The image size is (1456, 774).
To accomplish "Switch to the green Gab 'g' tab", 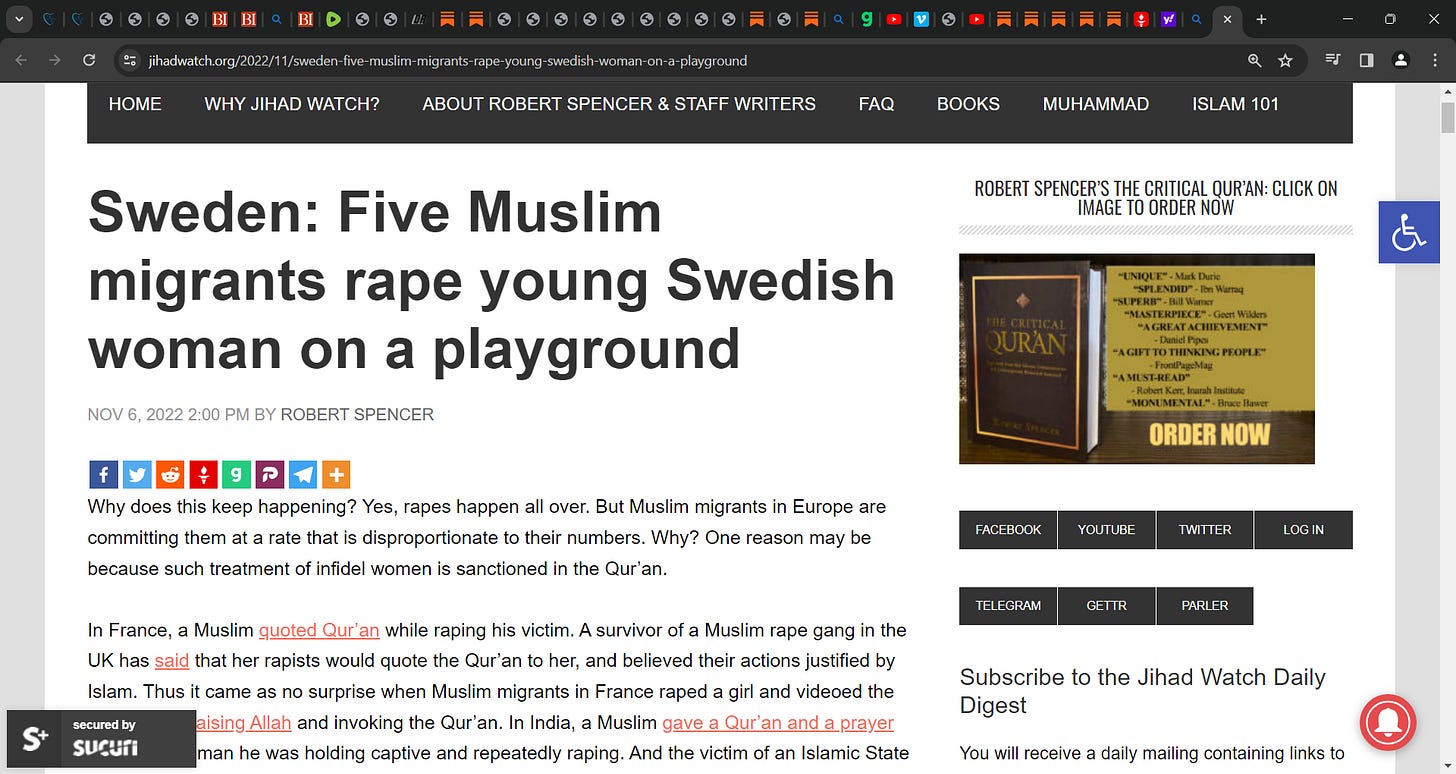I will pos(866,19).
